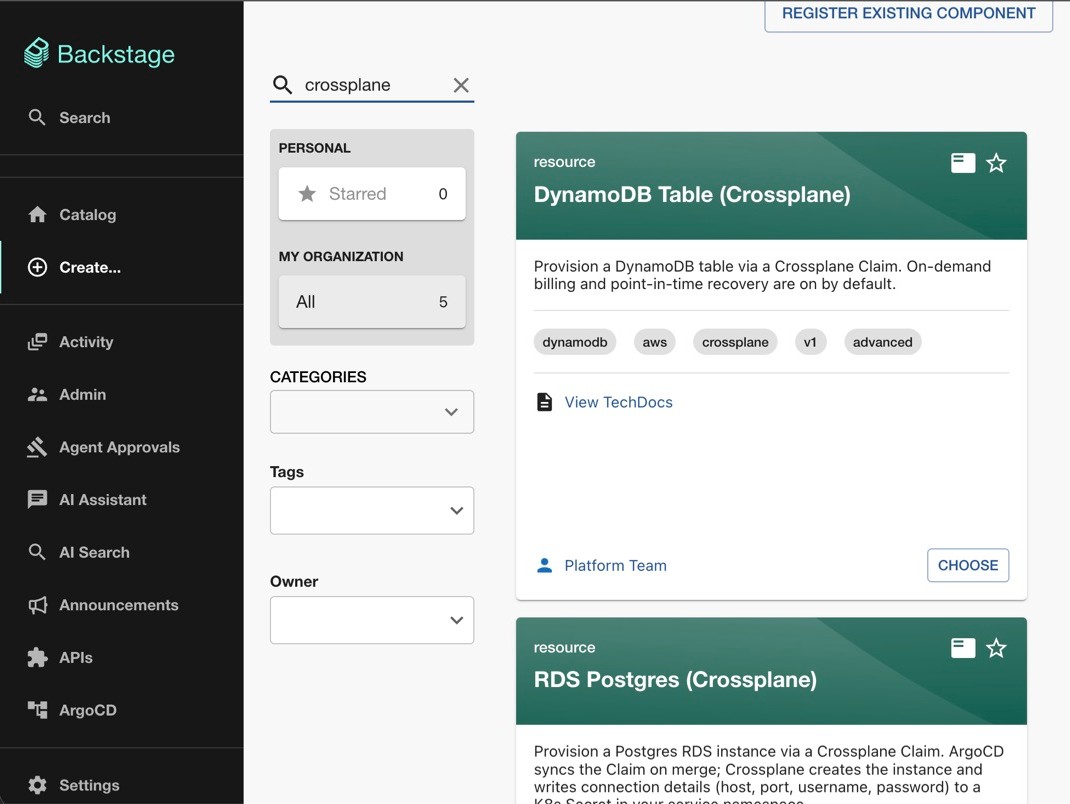Expand the Categories dropdown
The height and width of the screenshot is (804, 1070).
point(372,412)
